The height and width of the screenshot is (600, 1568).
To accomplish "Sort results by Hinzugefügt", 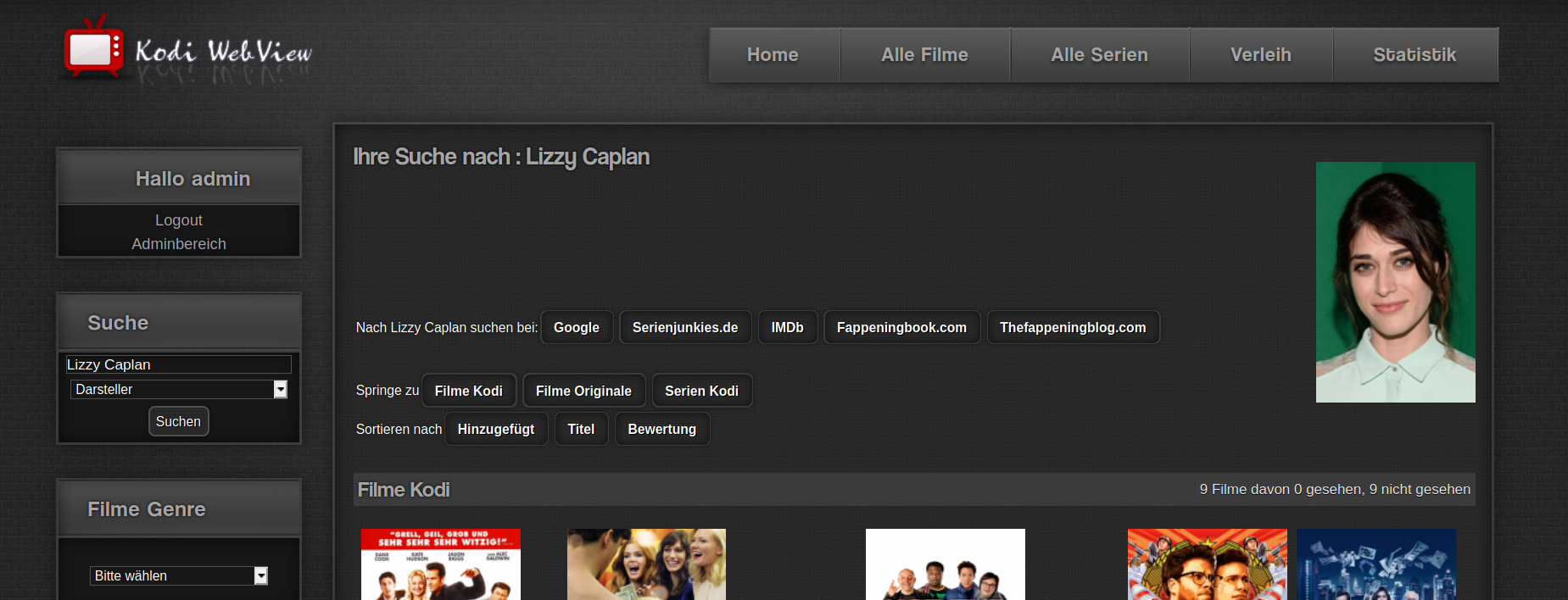I will [496, 429].
